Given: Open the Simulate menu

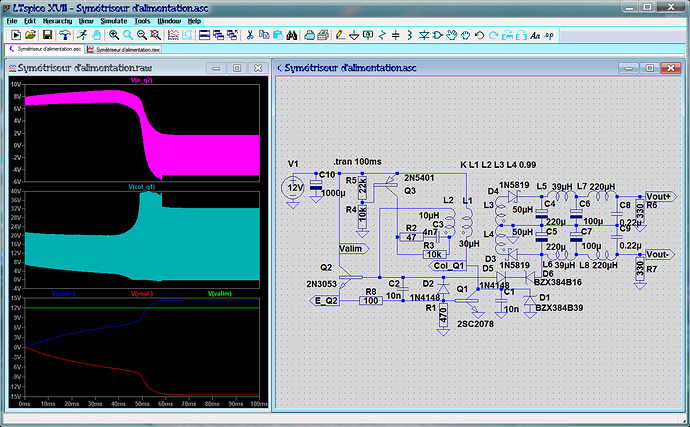Looking at the screenshot, I should point(114,21).
